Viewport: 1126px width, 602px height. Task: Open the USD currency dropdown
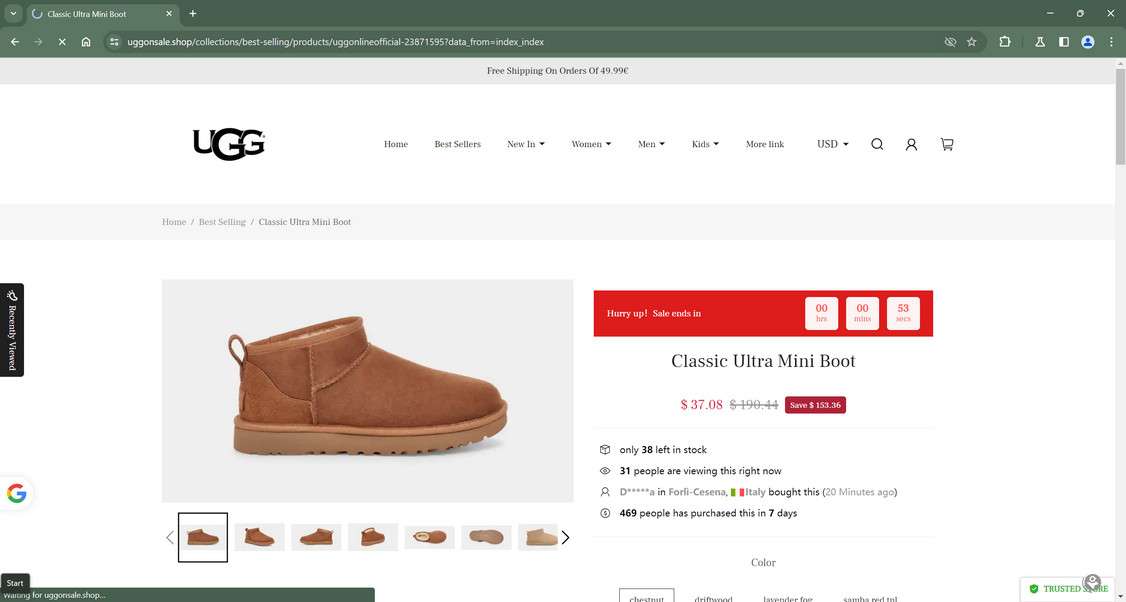click(x=832, y=144)
